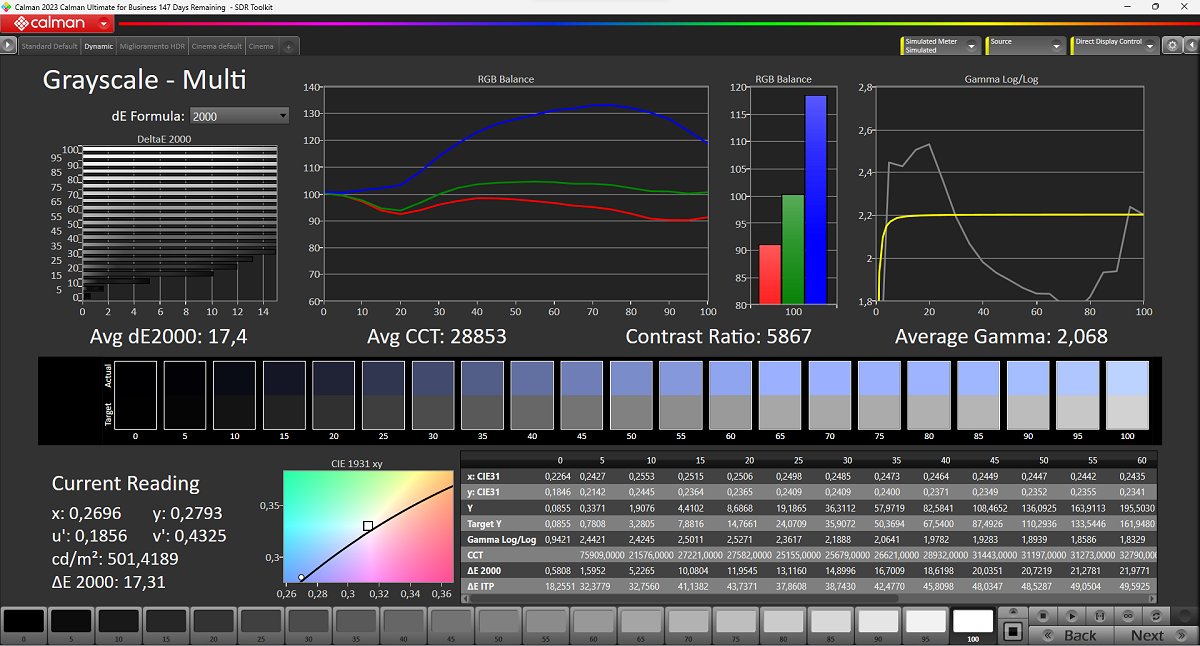The image size is (1200, 646).
Task: Expand the Source dropdown
Action: (x=1056, y=45)
